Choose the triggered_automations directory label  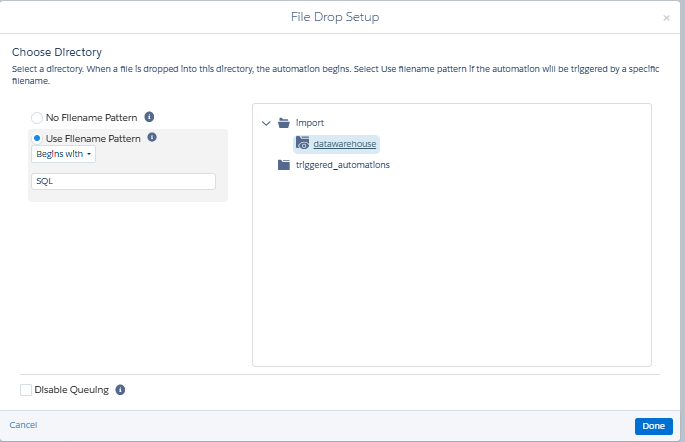(x=343, y=165)
